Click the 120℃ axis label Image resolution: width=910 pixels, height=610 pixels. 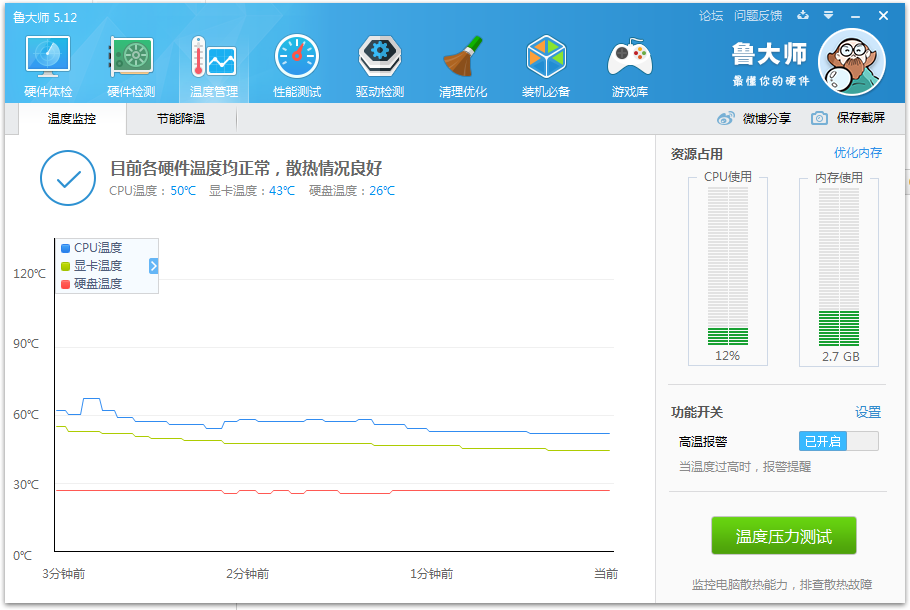pos(29,274)
